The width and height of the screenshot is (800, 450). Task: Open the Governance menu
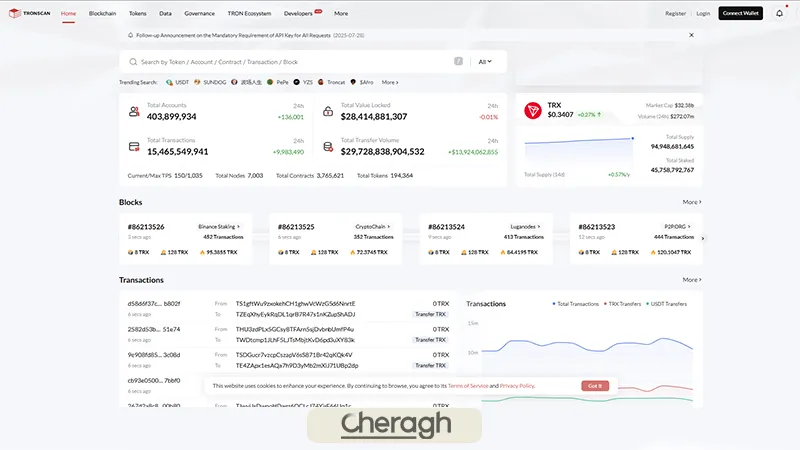[x=199, y=13]
